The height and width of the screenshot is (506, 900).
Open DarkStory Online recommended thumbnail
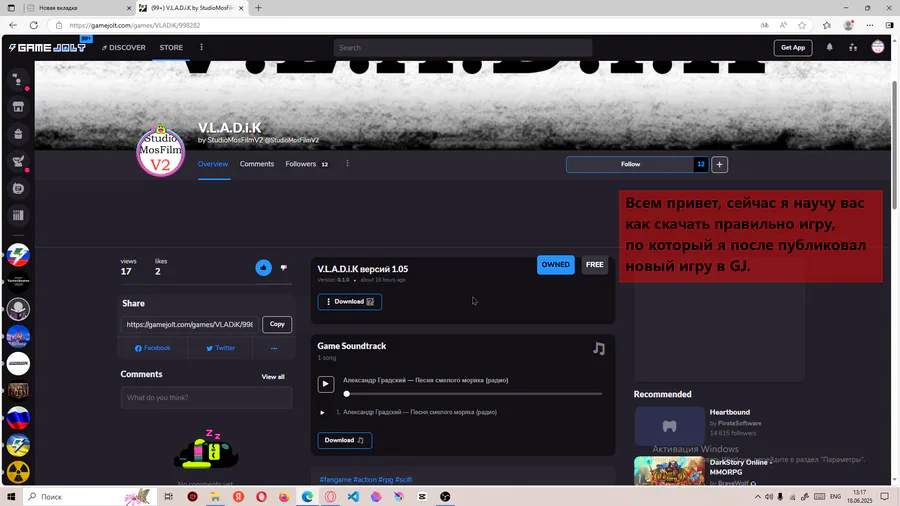[669, 472]
